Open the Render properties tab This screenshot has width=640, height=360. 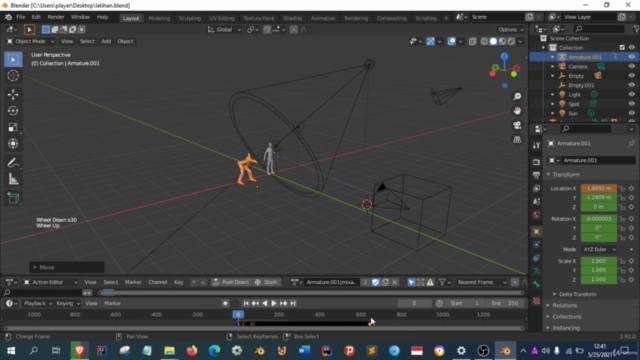536,162
